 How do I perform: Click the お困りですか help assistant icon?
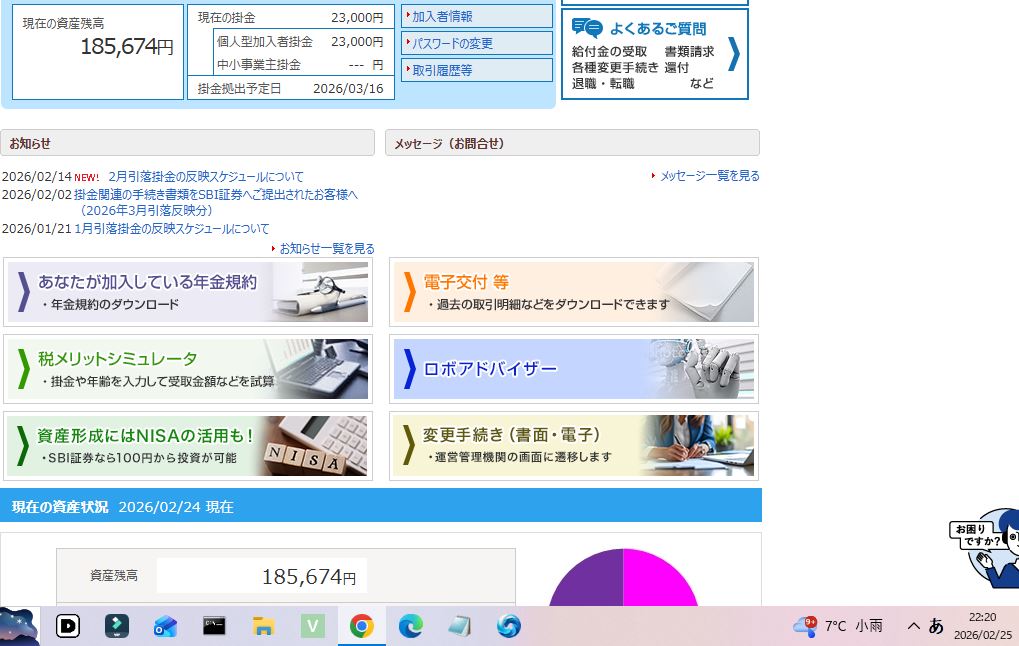click(x=987, y=548)
